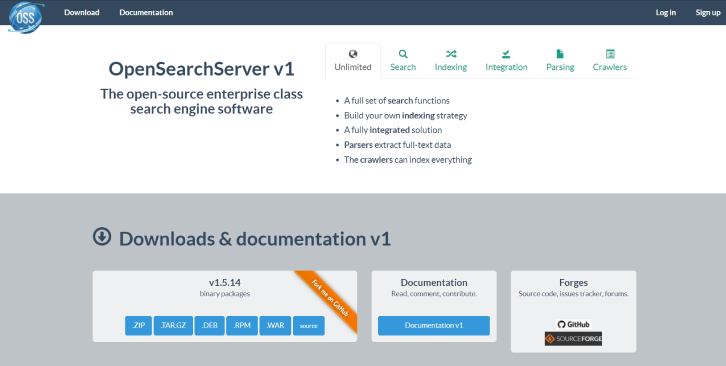The image size is (726, 366).
Task: Open the SourceForge logo link
Action: click(573, 339)
